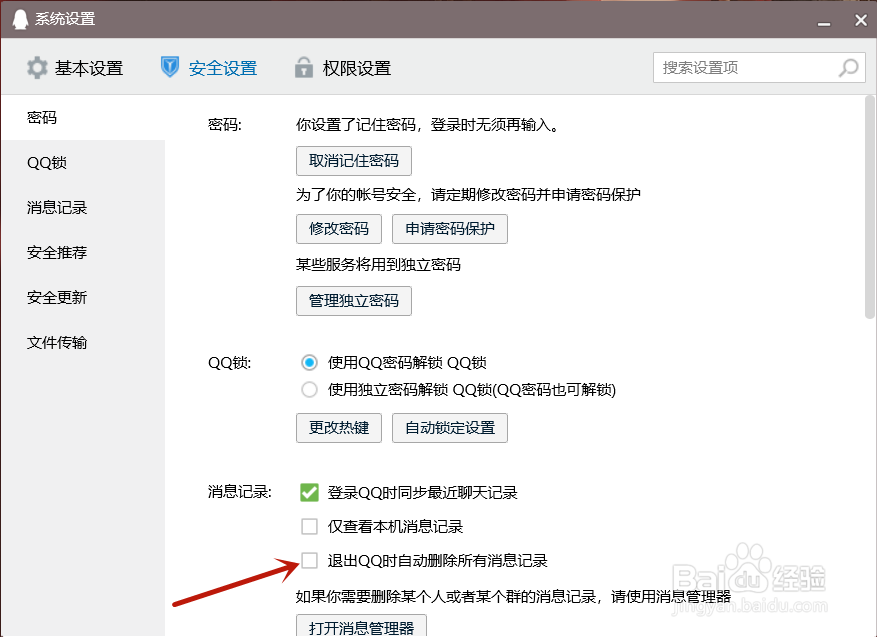Select 使用QQ密码解锁 QQ锁 option
This screenshot has height=637, width=877.
310,363
